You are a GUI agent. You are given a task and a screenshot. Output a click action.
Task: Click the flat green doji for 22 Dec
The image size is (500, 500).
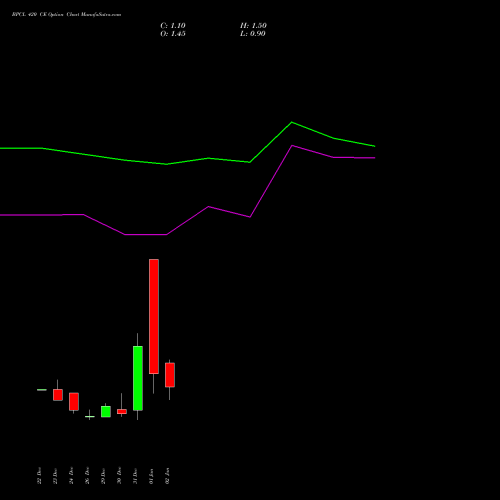(42, 390)
